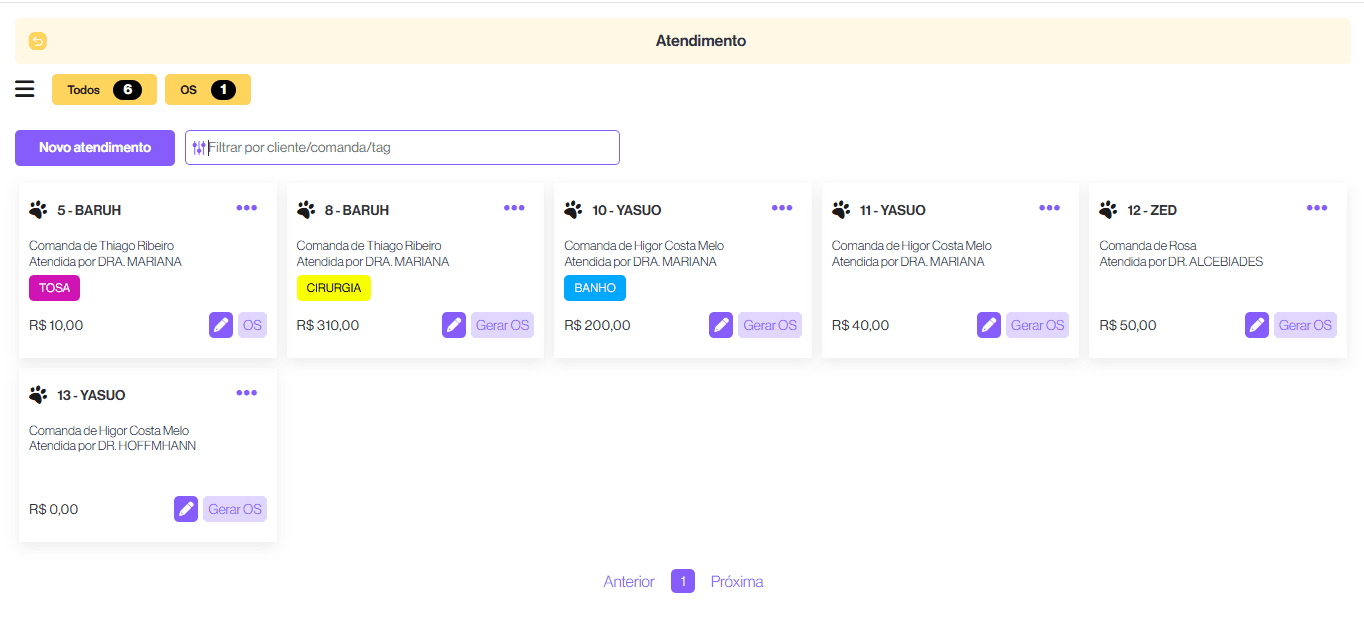This screenshot has height=635, width=1364.
Task: Click the paw icon on card 10 - YASUO
Action: tap(573, 210)
